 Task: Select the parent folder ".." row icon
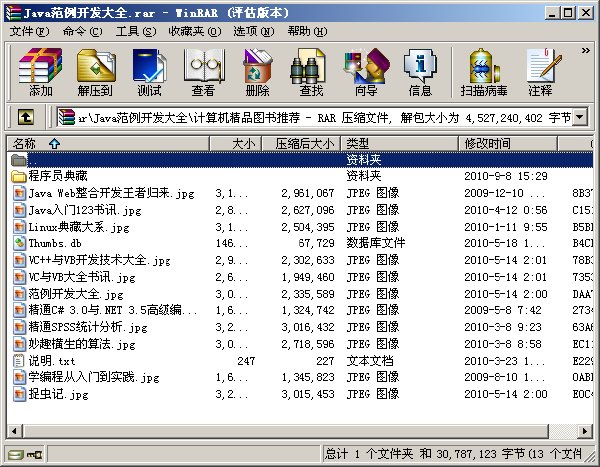(x=19, y=160)
